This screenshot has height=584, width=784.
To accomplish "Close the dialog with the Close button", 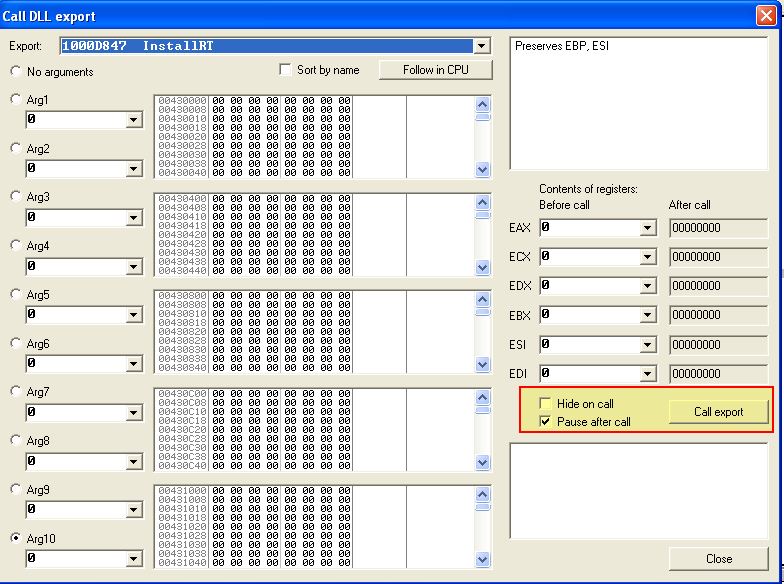I will click(x=718, y=559).
